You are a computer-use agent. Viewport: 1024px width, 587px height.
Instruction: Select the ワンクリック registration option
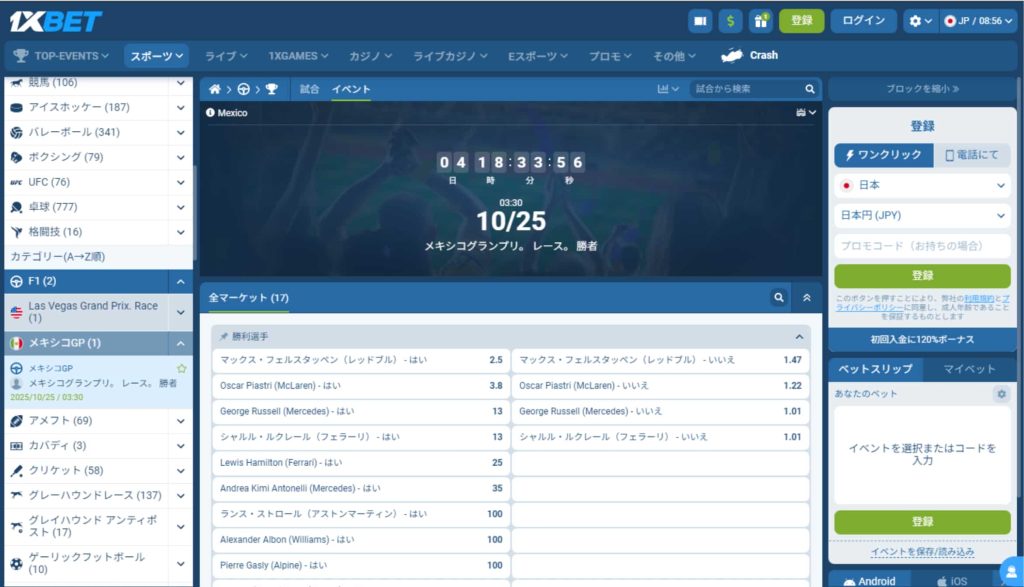pyautogui.click(x=884, y=156)
